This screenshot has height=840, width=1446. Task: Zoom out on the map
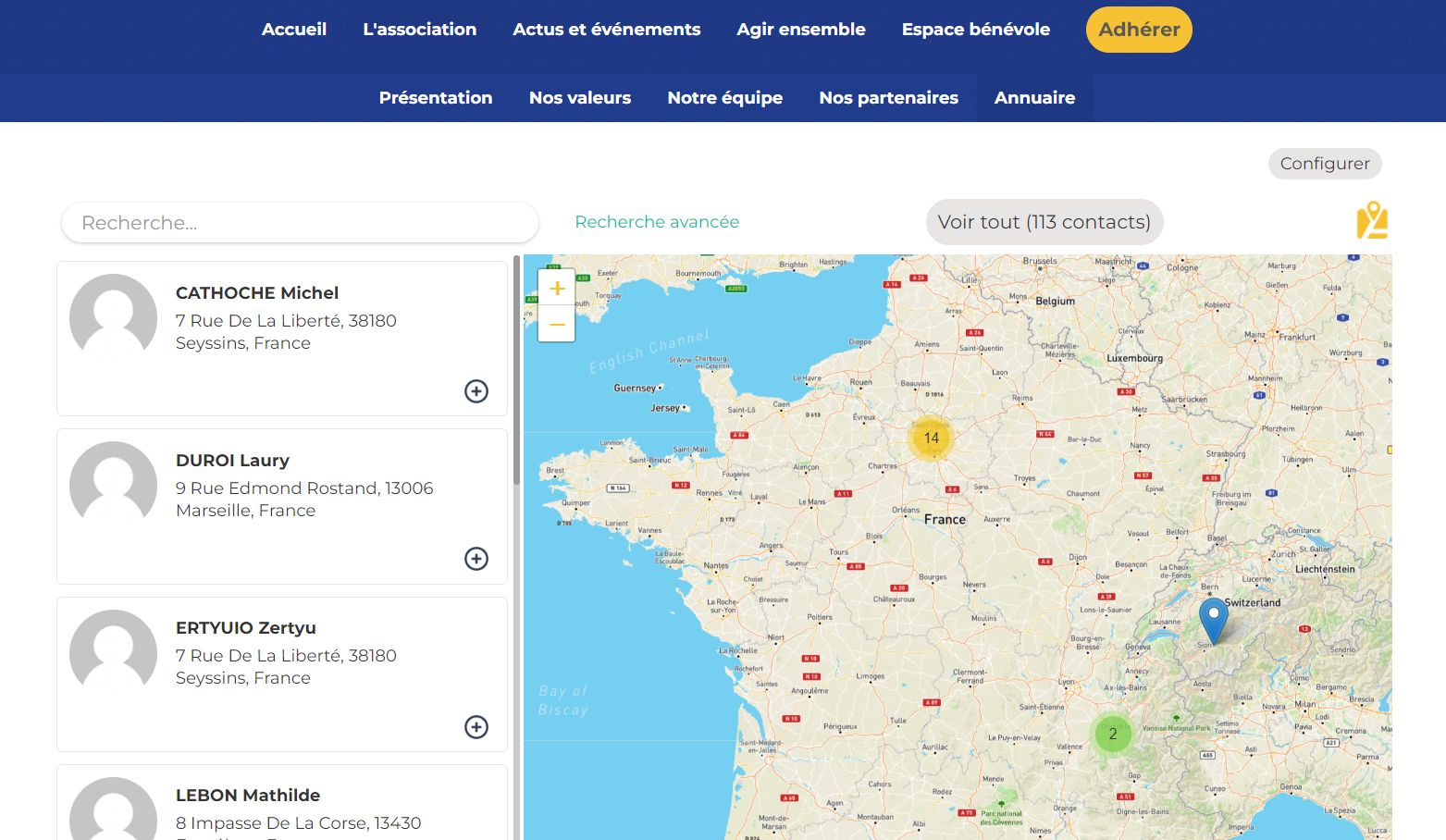[x=557, y=325]
